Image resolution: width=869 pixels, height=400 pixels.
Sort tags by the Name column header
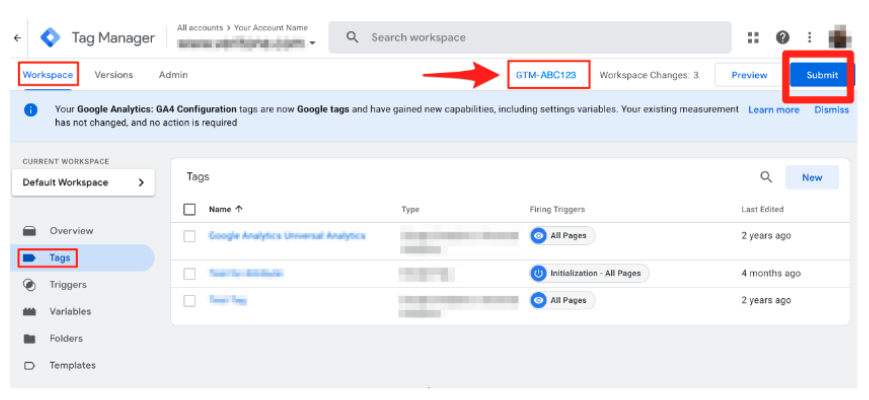click(225, 209)
